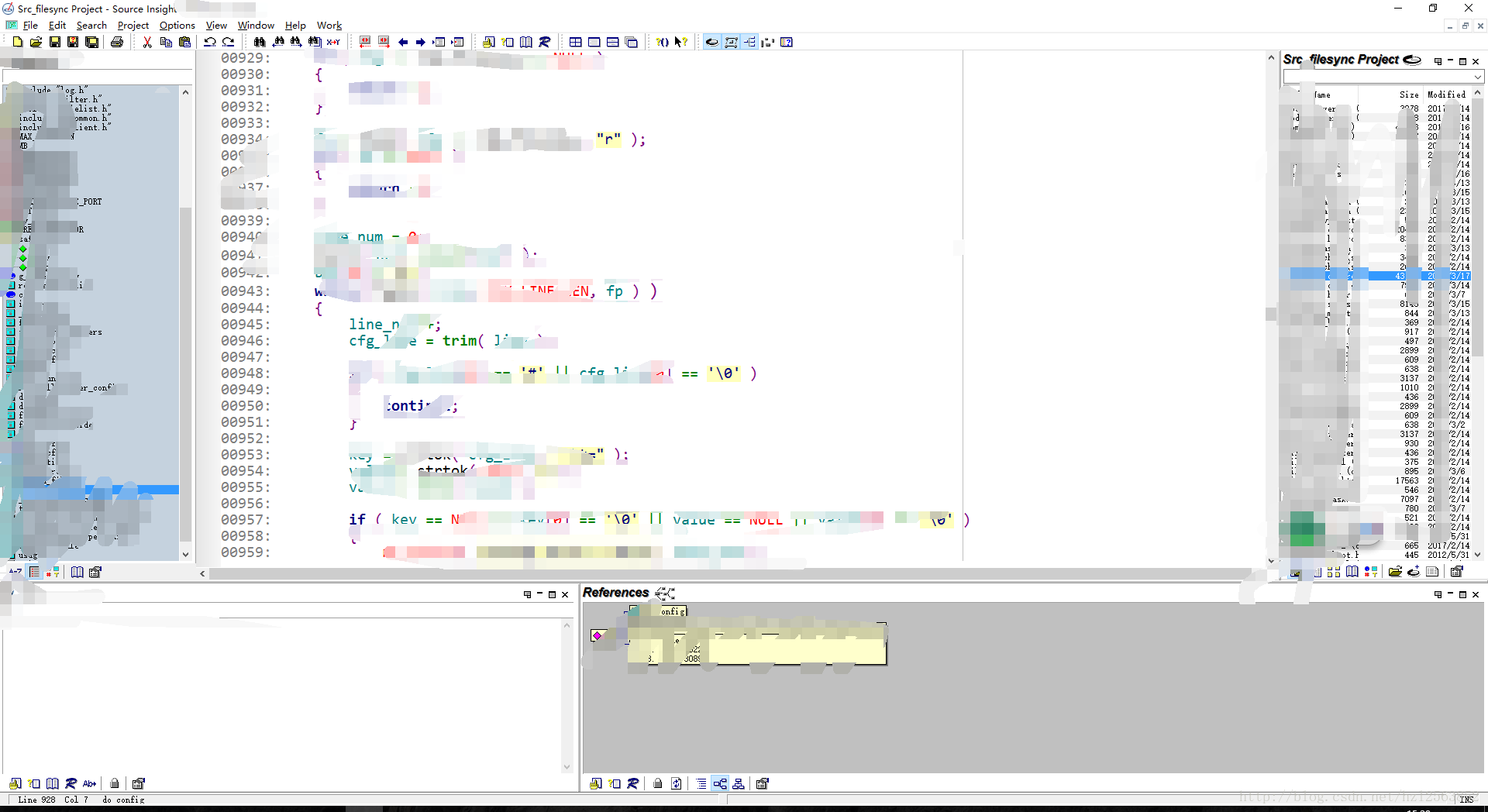The width and height of the screenshot is (1488, 812).
Task: Sort symbols alphabetically with A-Z icon
Action: 15,572
